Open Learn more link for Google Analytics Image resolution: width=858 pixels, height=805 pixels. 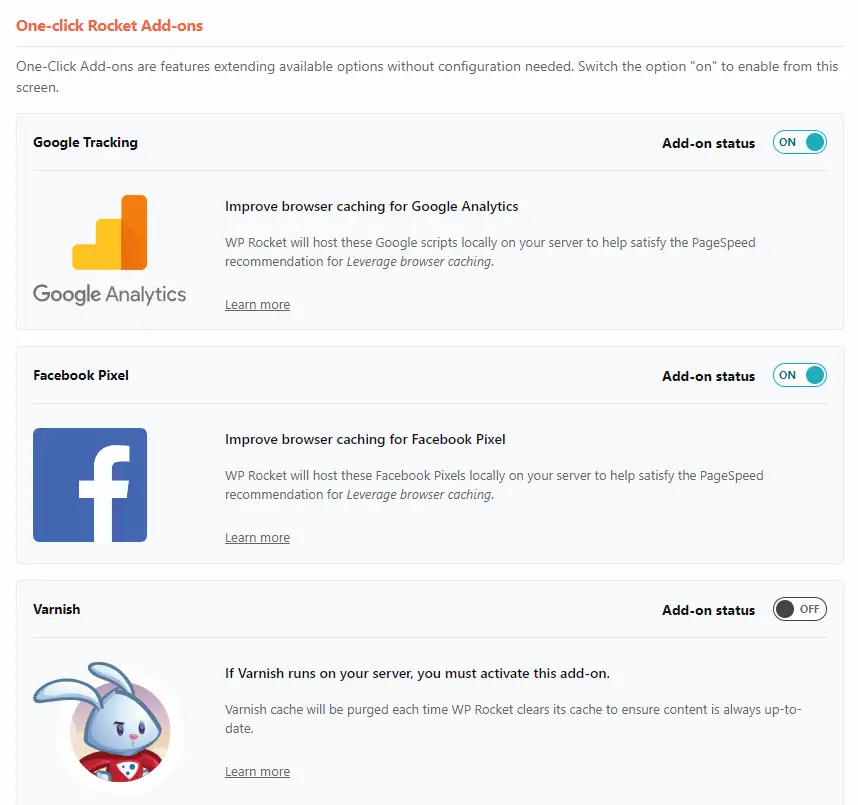(x=257, y=305)
